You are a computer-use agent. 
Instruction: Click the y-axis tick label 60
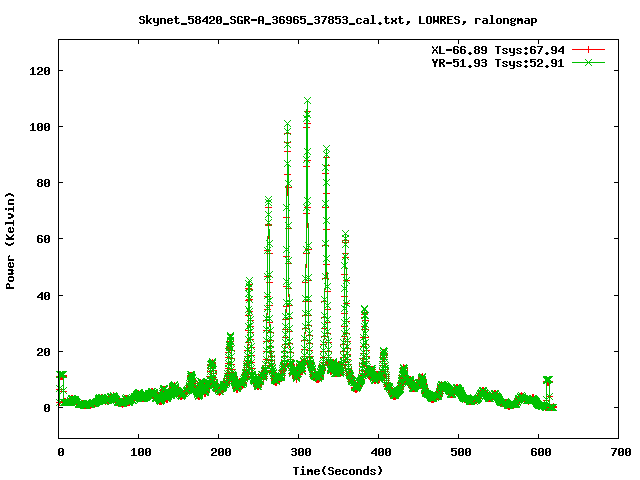[43, 239]
